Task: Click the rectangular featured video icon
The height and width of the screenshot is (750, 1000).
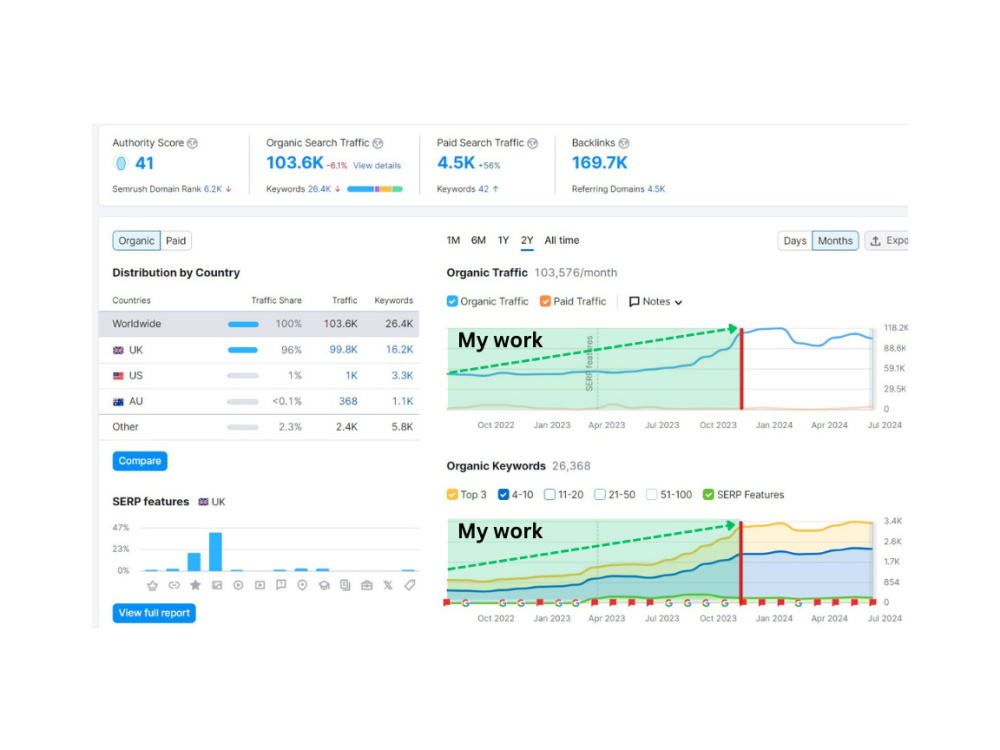Action: (x=260, y=585)
